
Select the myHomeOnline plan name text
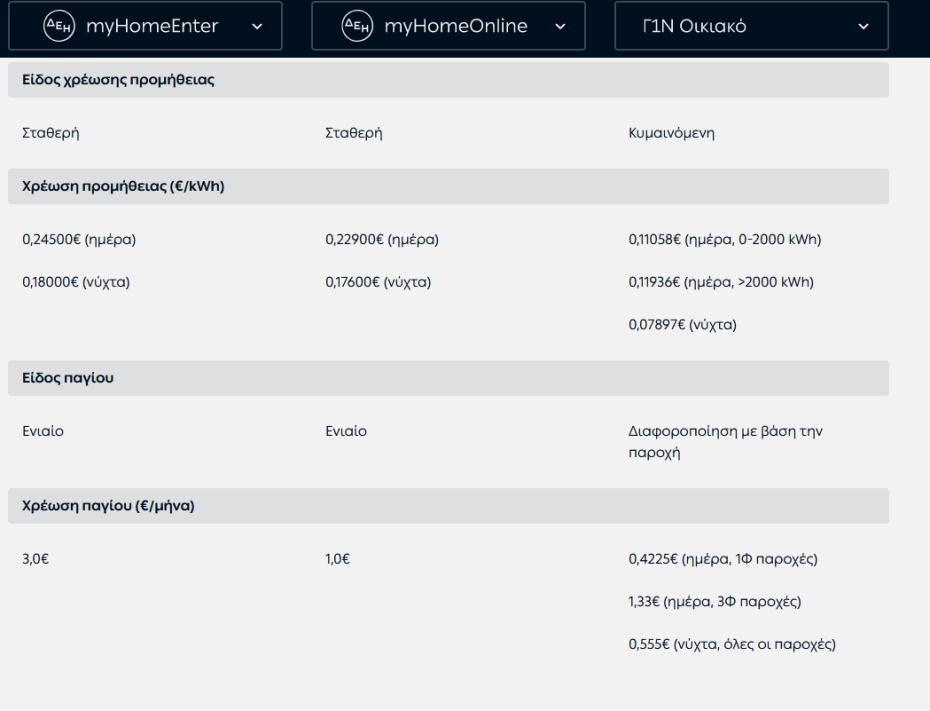click(x=455, y=27)
